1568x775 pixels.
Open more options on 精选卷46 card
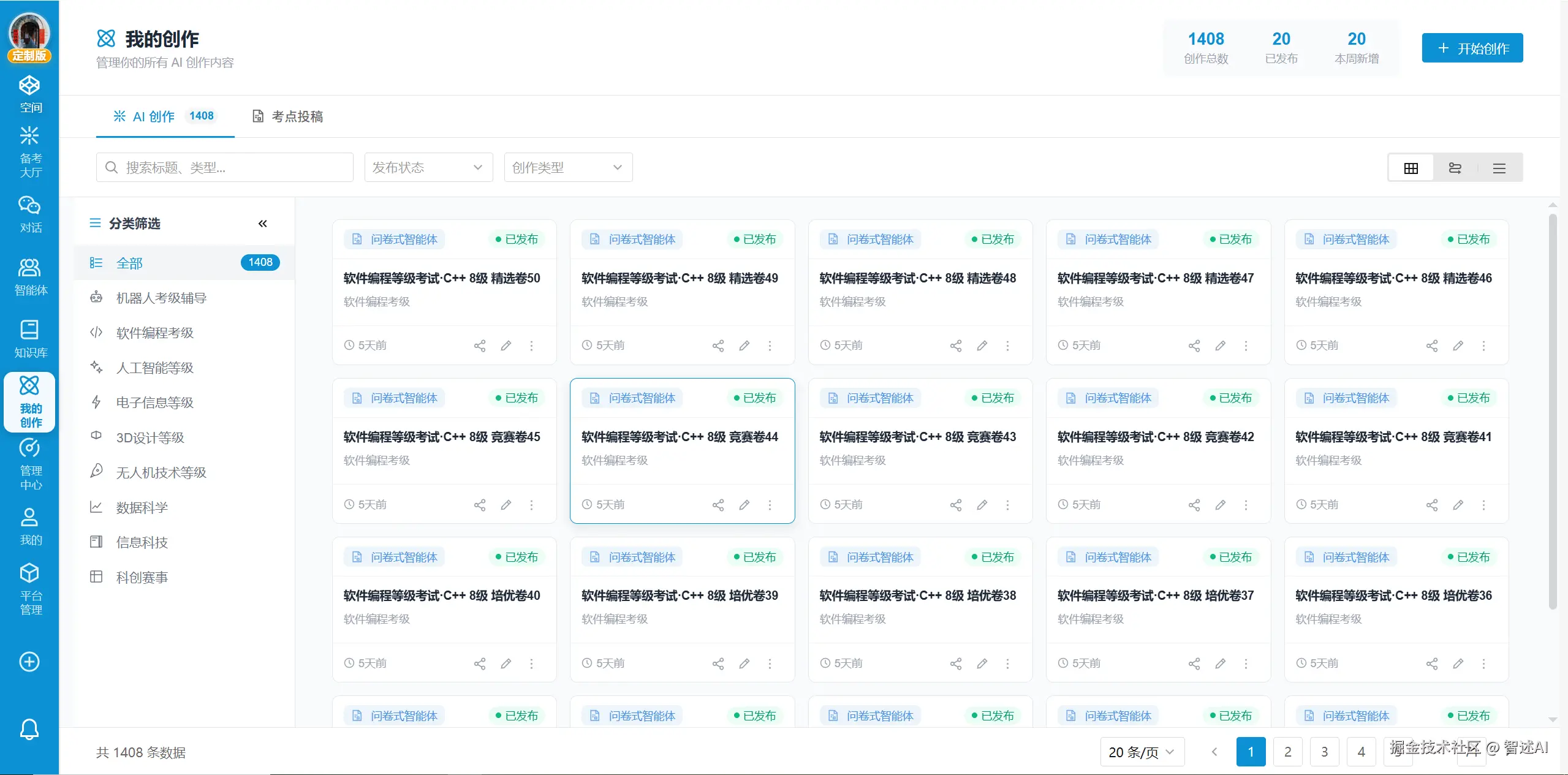(x=1483, y=346)
